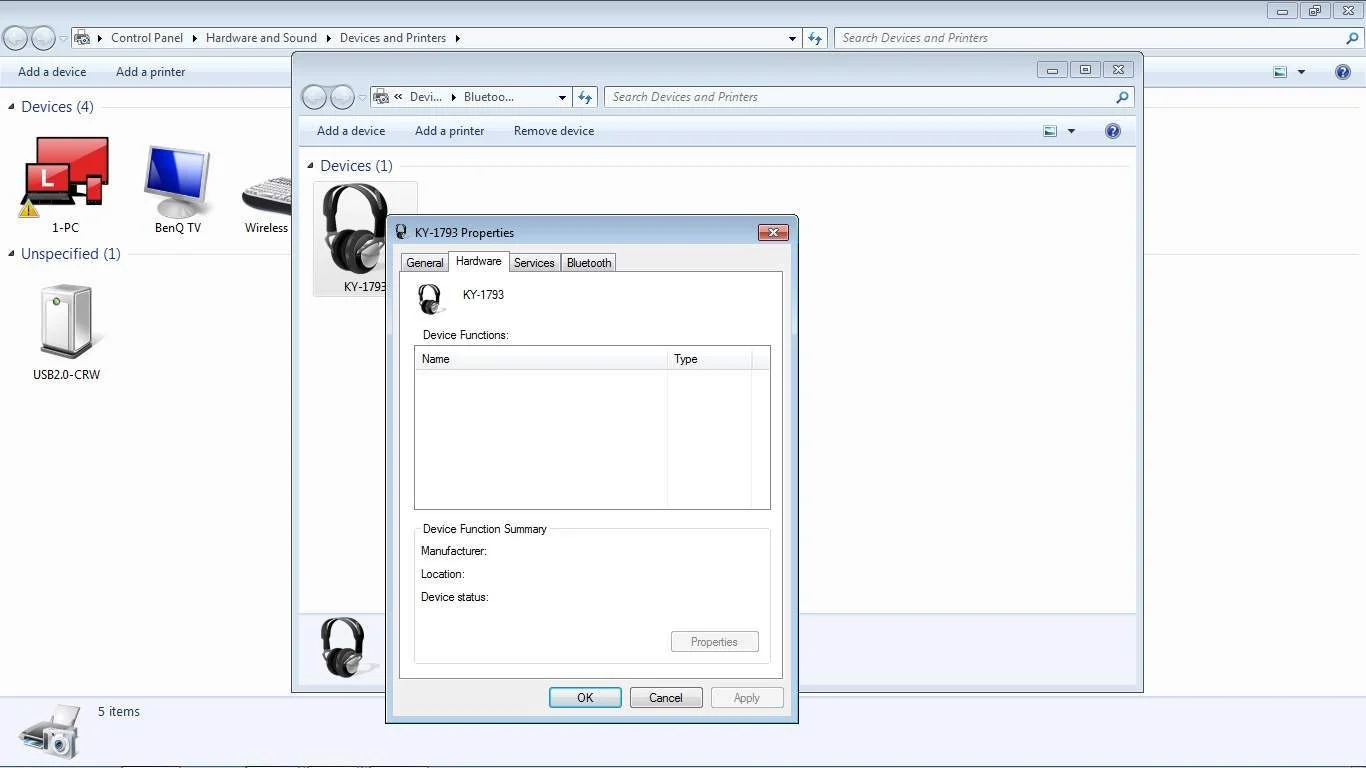Click headphone icon in KY-1793 Properties title bar
Screen dimensions: 1366x768
[402, 232]
